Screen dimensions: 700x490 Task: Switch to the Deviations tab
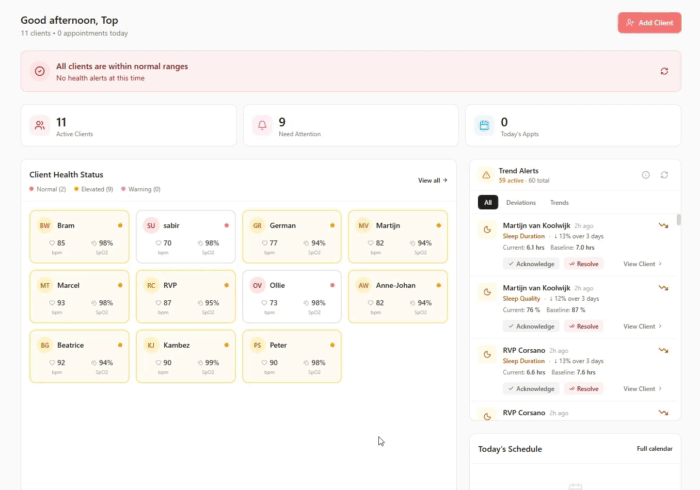pos(521,203)
